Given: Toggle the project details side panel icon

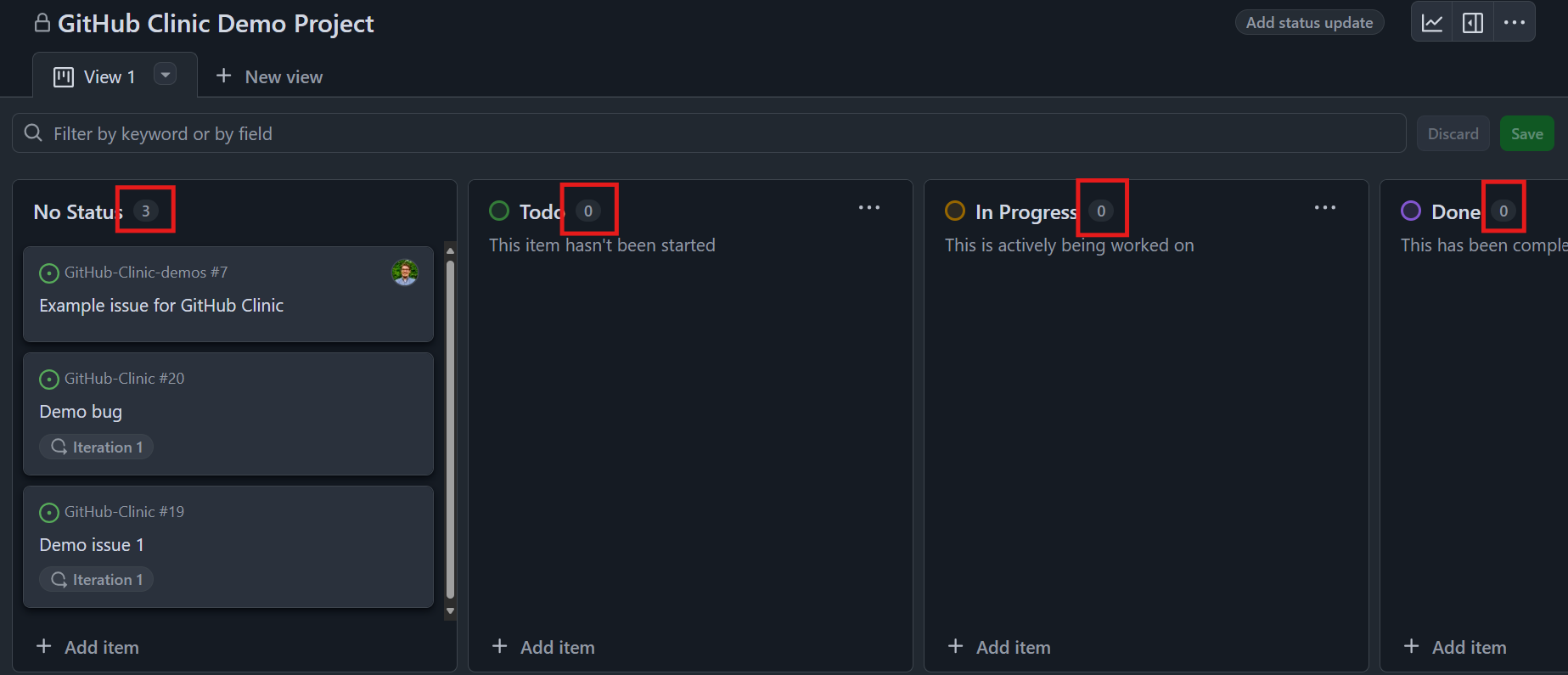Looking at the screenshot, I should point(1473,23).
